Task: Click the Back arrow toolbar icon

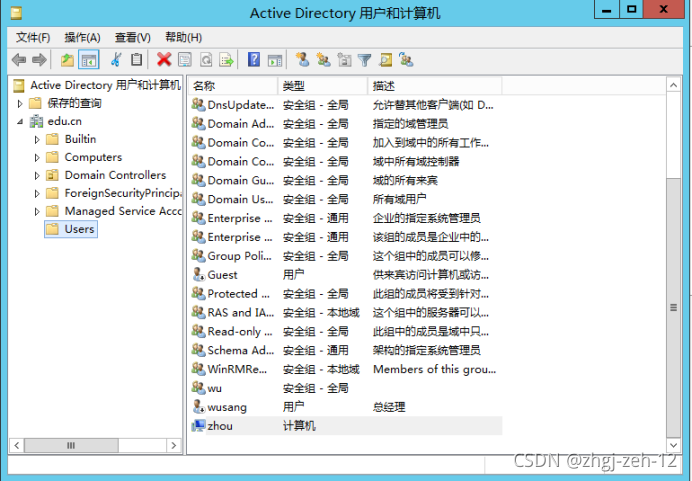Action: (19, 60)
